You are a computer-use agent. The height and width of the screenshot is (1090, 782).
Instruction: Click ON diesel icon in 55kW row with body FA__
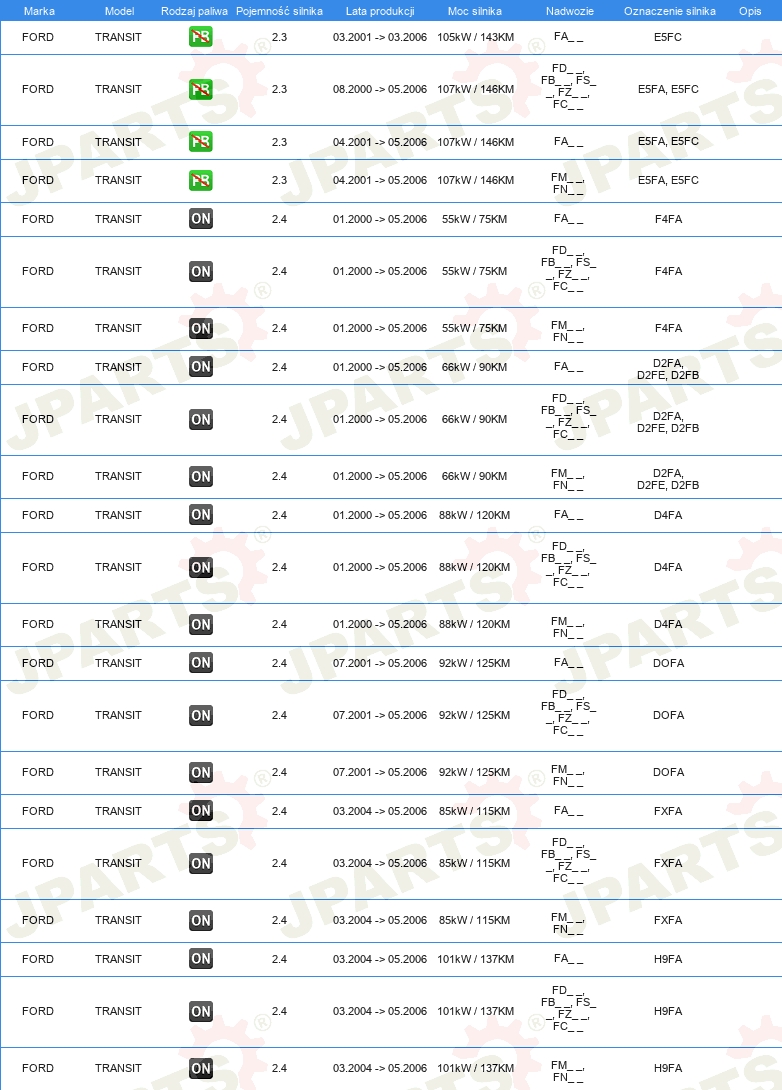click(201, 219)
